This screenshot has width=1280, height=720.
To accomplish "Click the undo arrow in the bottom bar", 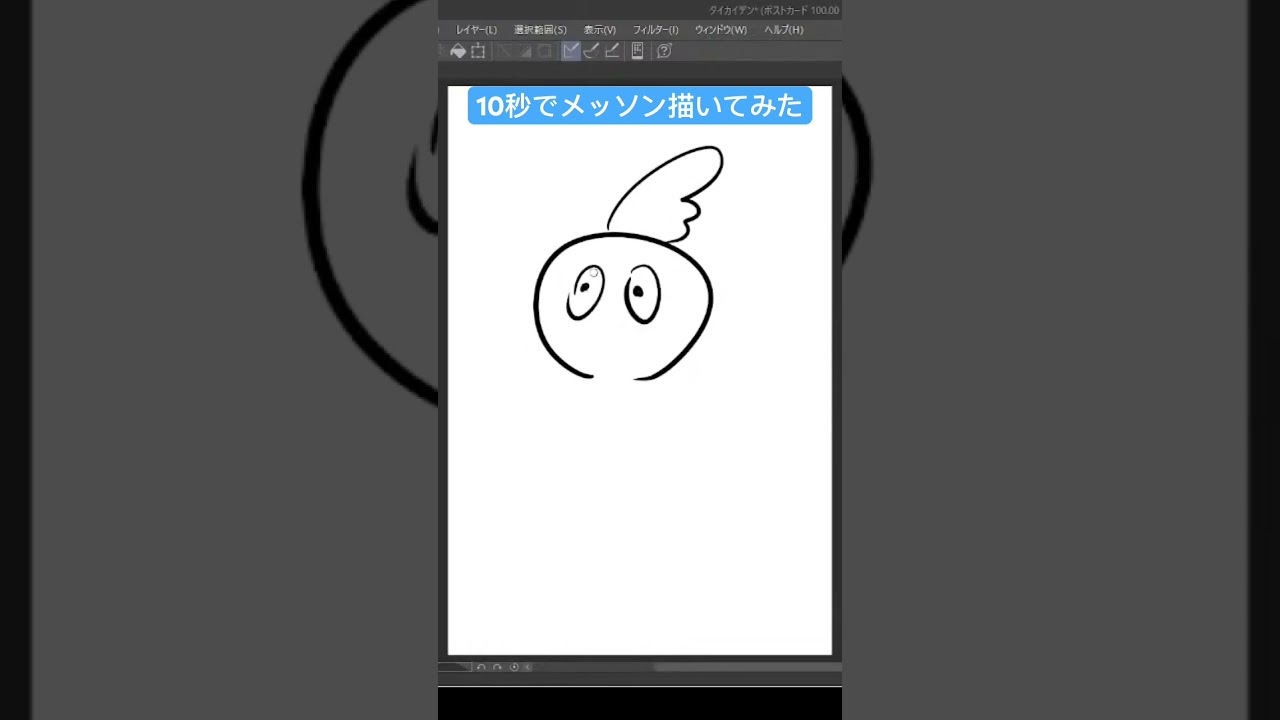I will pos(480,667).
